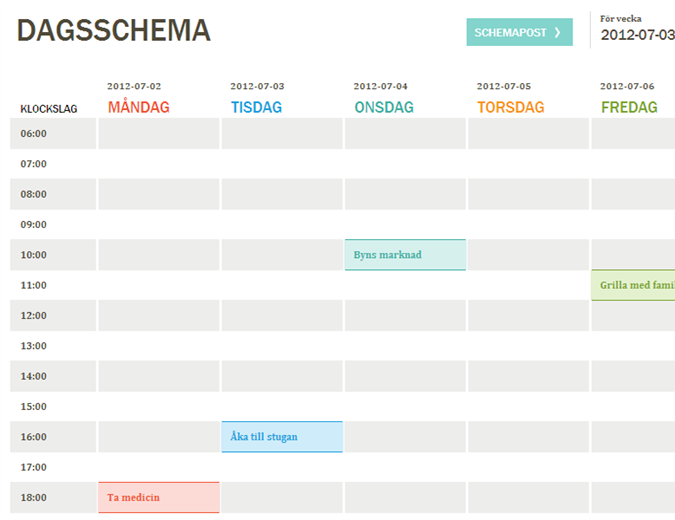This screenshot has width=675, height=520.
Task: Click the MÅNDAG column header
Action: pyautogui.click(x=138, y=107)
